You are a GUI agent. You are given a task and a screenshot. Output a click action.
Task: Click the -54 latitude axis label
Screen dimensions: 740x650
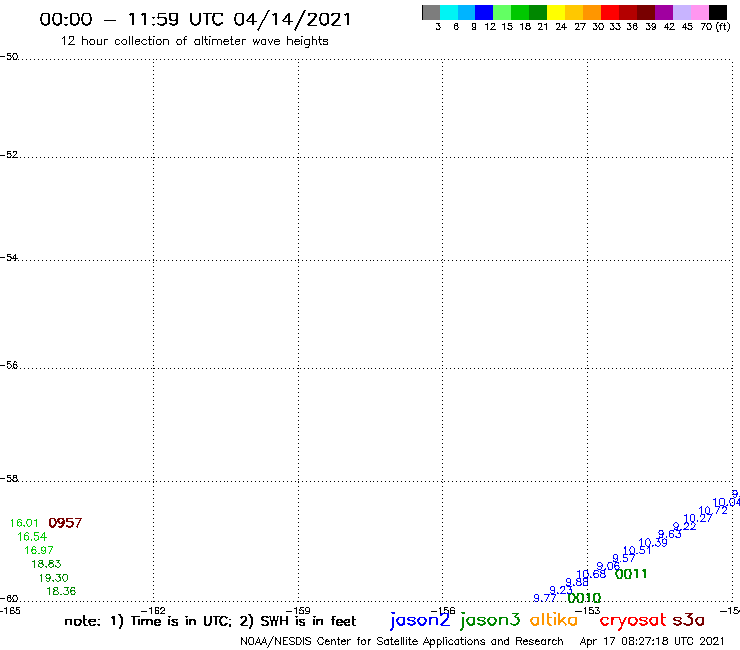tap(9, 258)
